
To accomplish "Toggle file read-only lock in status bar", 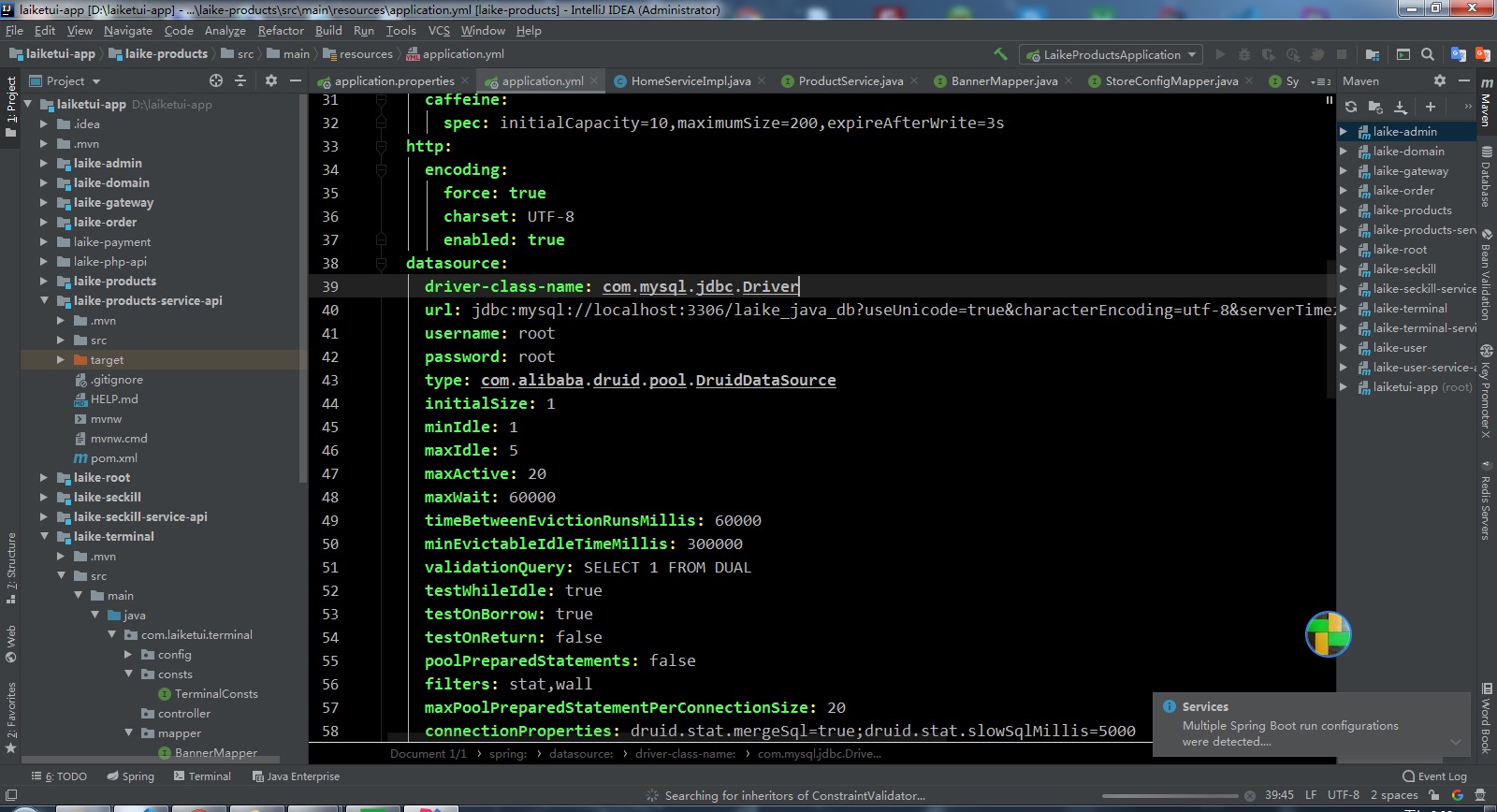I will (x=1433, y=795).
